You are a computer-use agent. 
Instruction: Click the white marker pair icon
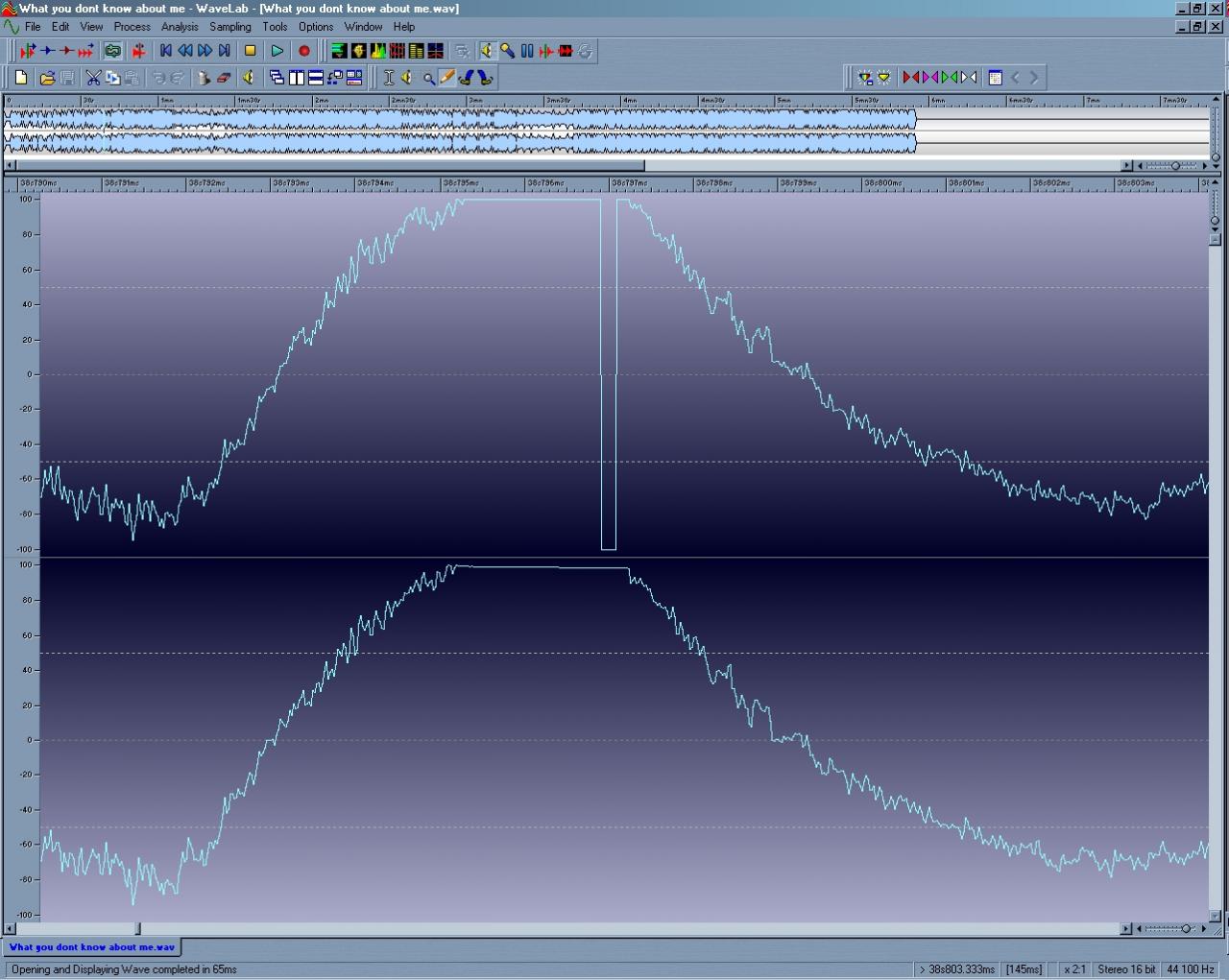969,78
